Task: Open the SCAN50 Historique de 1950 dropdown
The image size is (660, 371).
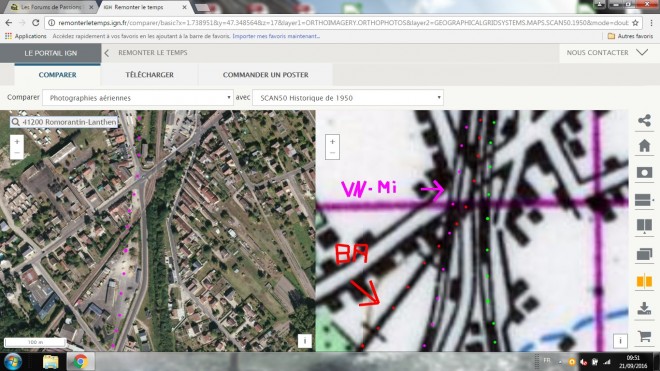Action: [x=348, y=98]
